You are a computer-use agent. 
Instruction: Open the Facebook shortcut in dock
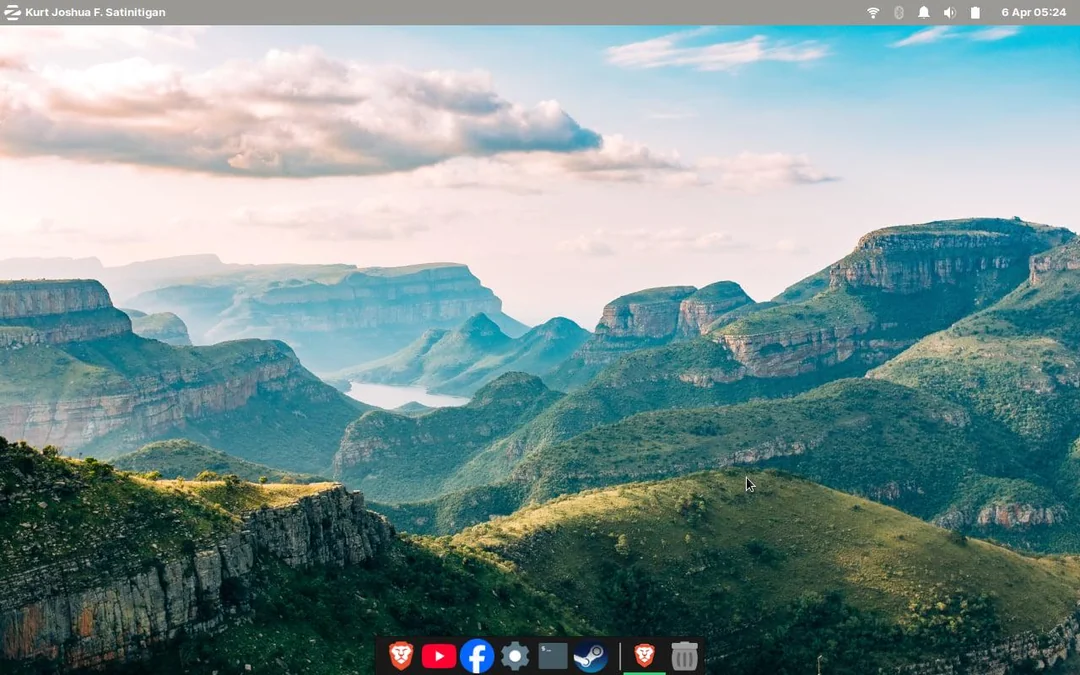pos(477,655)
